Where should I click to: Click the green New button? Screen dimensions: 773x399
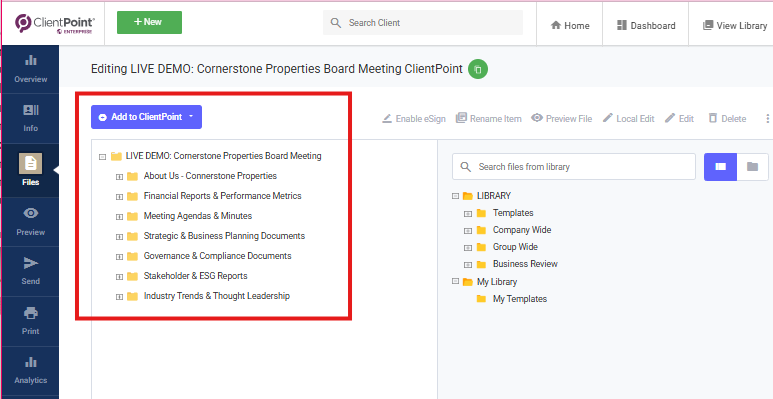point(149,22)
